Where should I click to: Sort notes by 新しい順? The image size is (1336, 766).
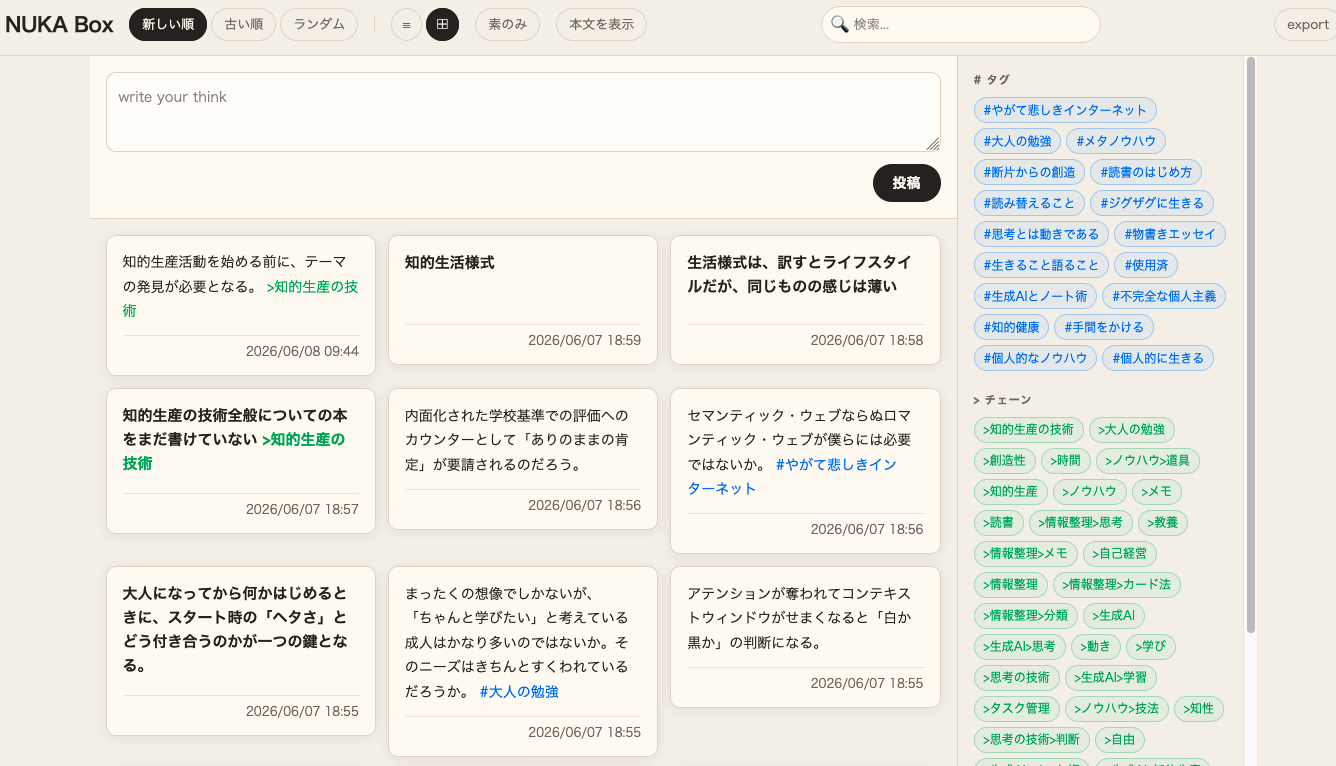click(x=168, y=24)
